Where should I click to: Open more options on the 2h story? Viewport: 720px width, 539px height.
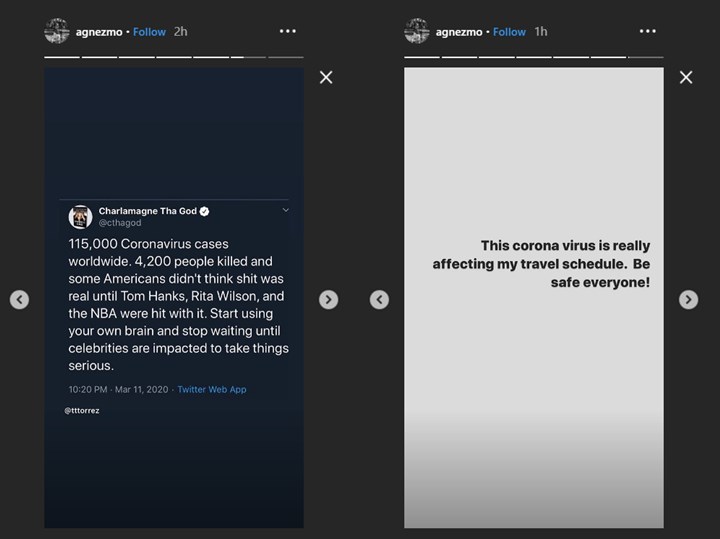click(288, 32)
